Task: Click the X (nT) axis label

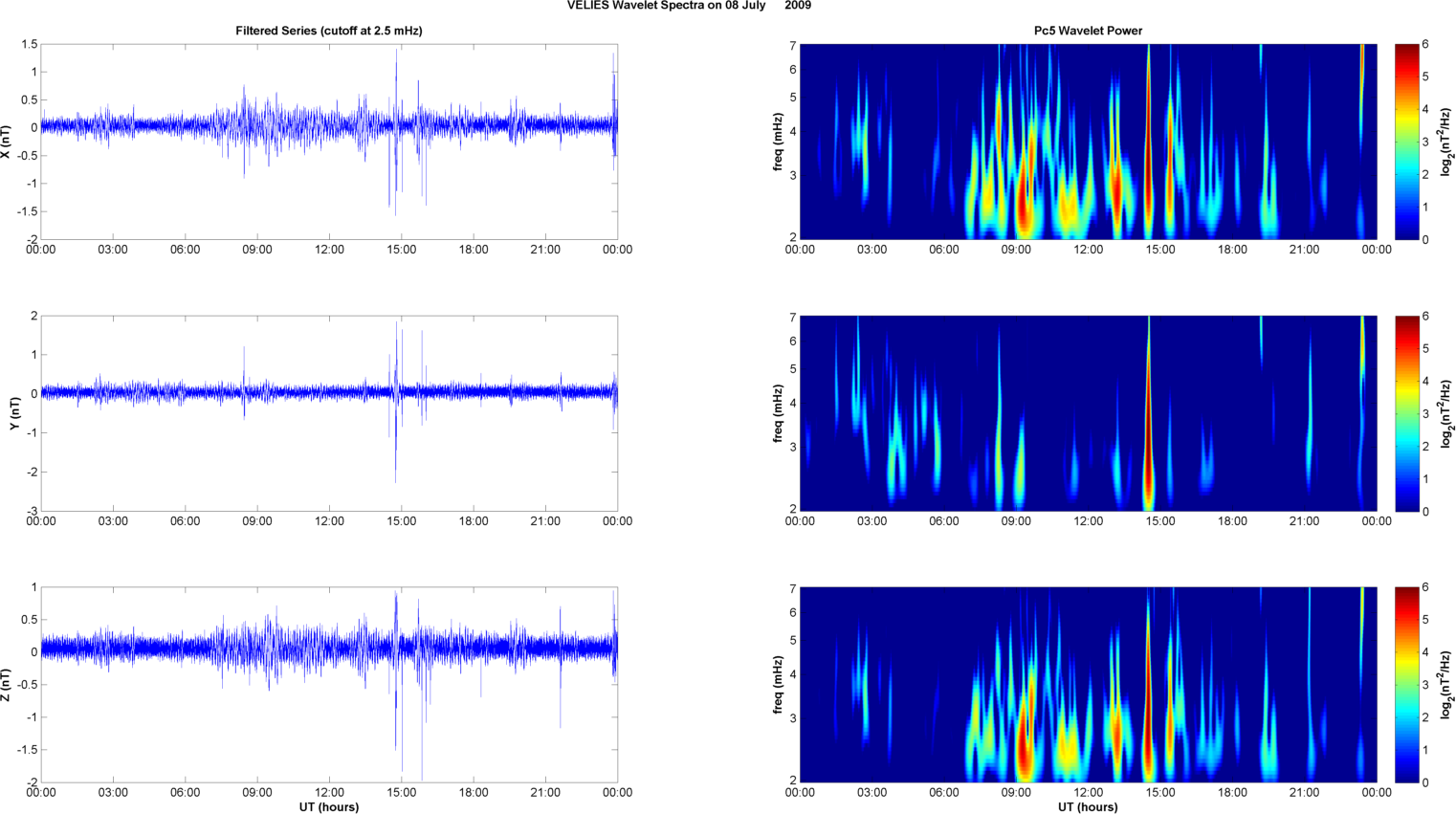Action: [7, 142]
